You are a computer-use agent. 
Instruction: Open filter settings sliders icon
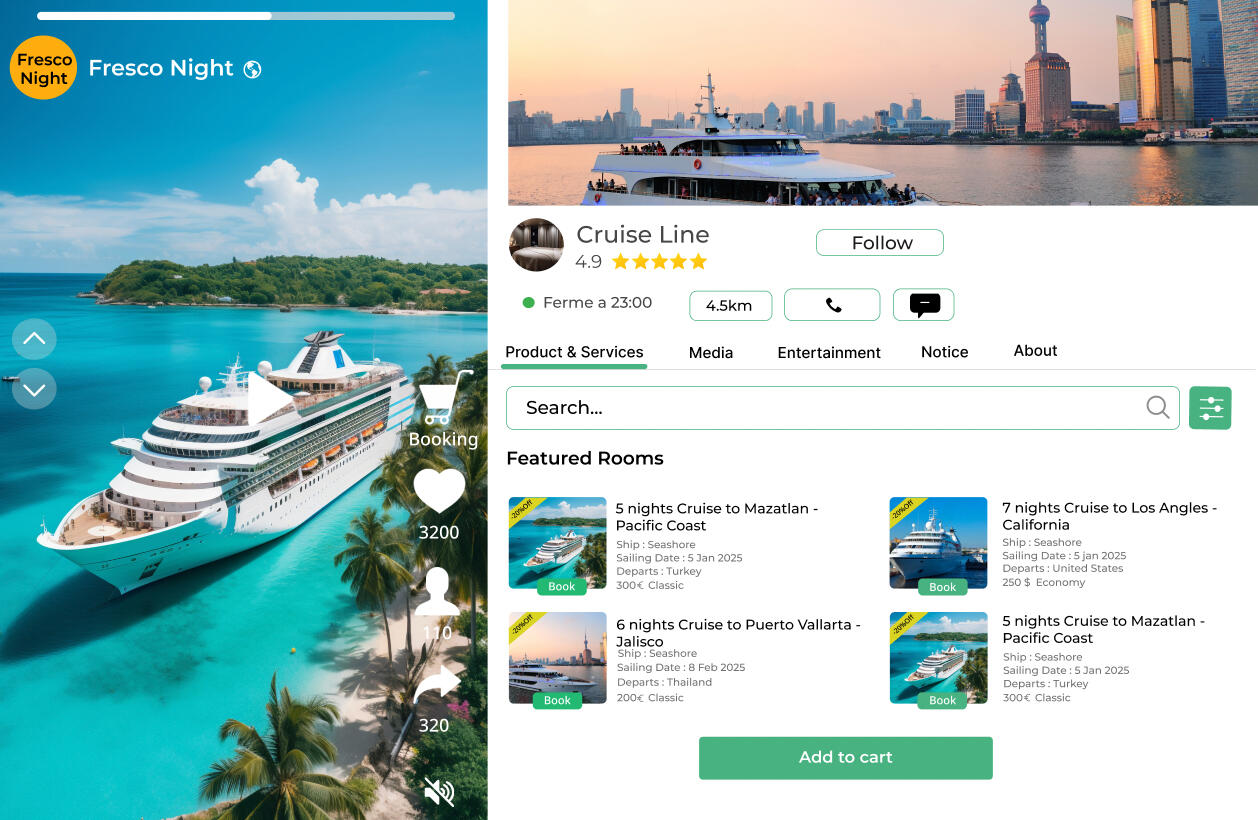click(x=1210, y=408)
